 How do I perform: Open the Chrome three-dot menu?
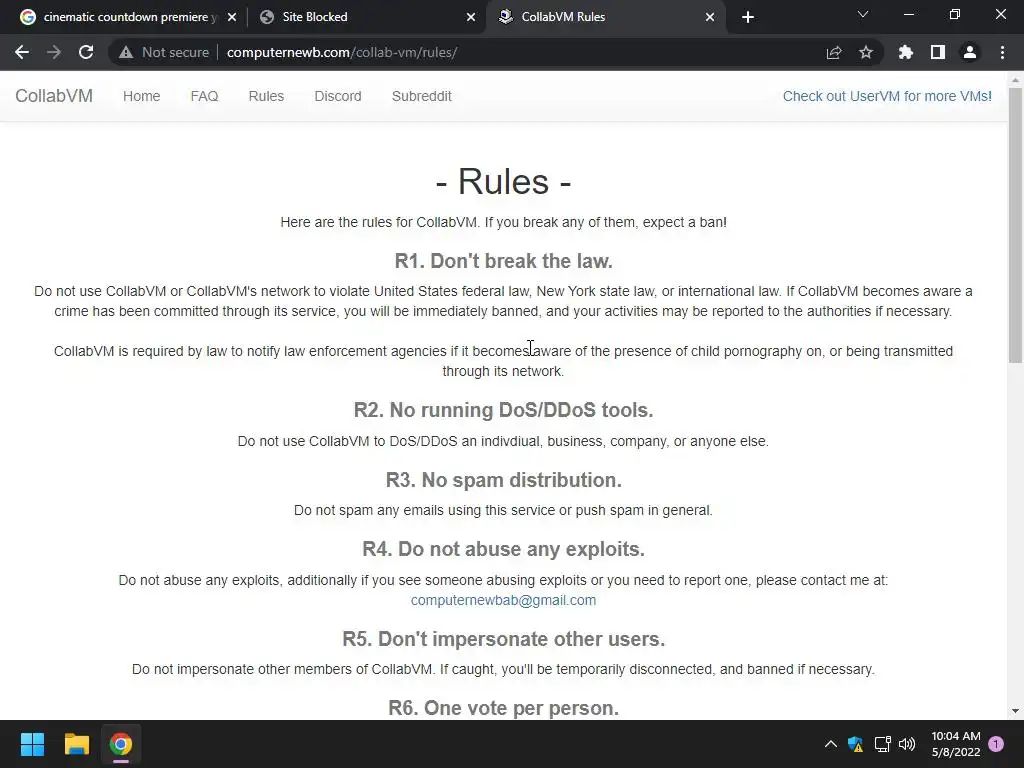pyautogui.click(x=1002, y=52)
